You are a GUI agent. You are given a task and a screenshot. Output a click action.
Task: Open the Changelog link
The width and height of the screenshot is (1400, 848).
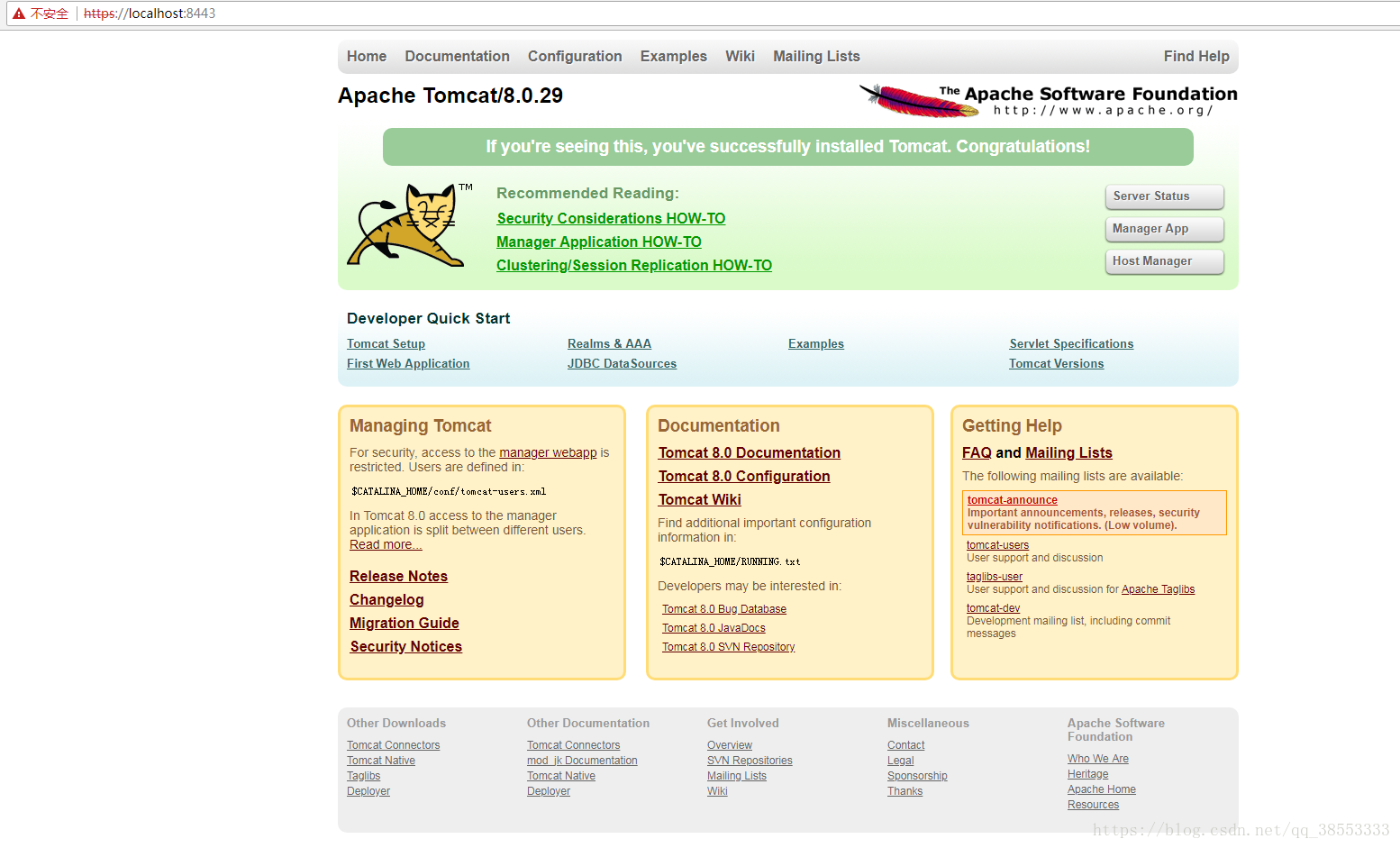[x=386, y=599]
